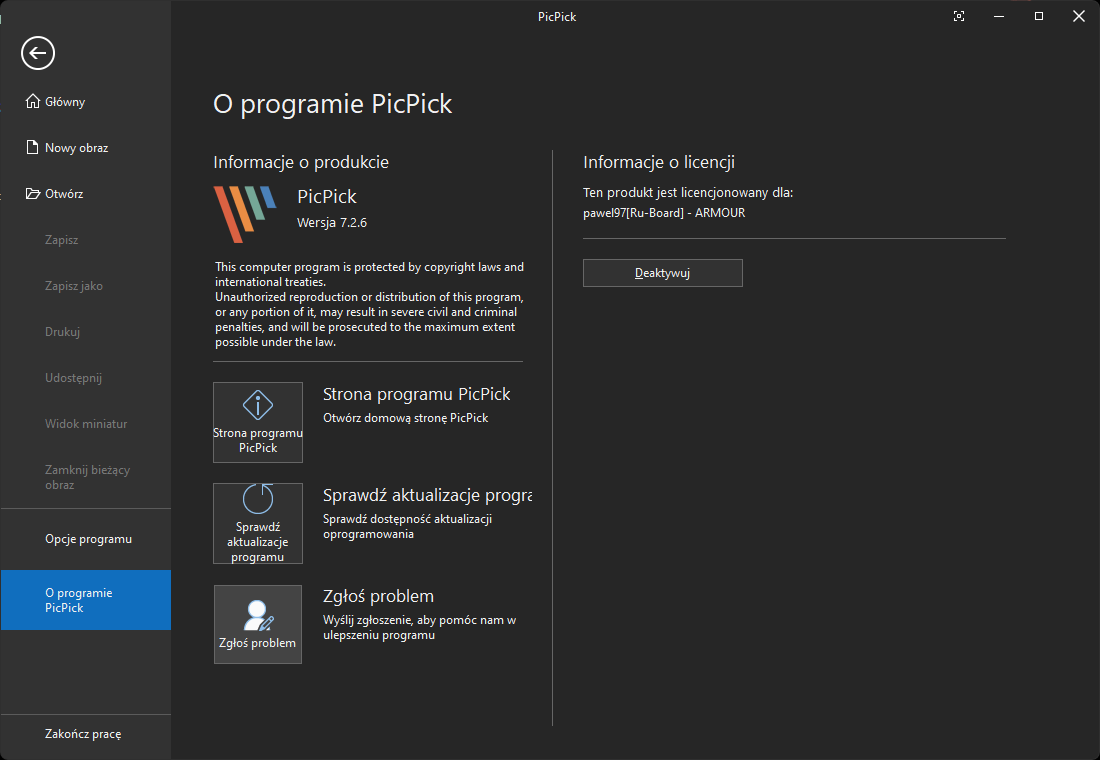Click the open folder icon beside Otwórz
1100x760 pixels.
coord(32,194)
